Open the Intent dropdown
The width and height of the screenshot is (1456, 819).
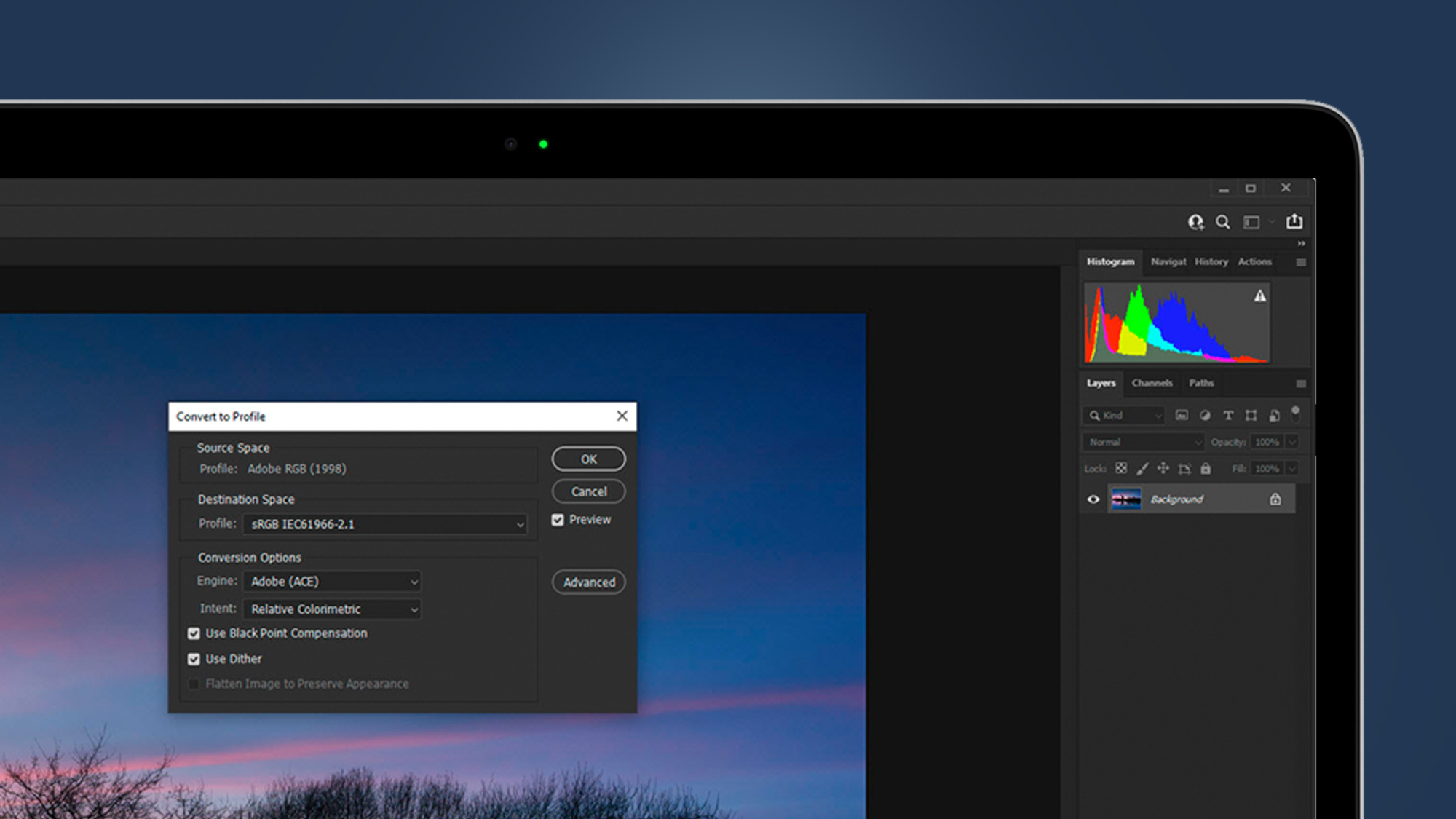click(414, 609)
